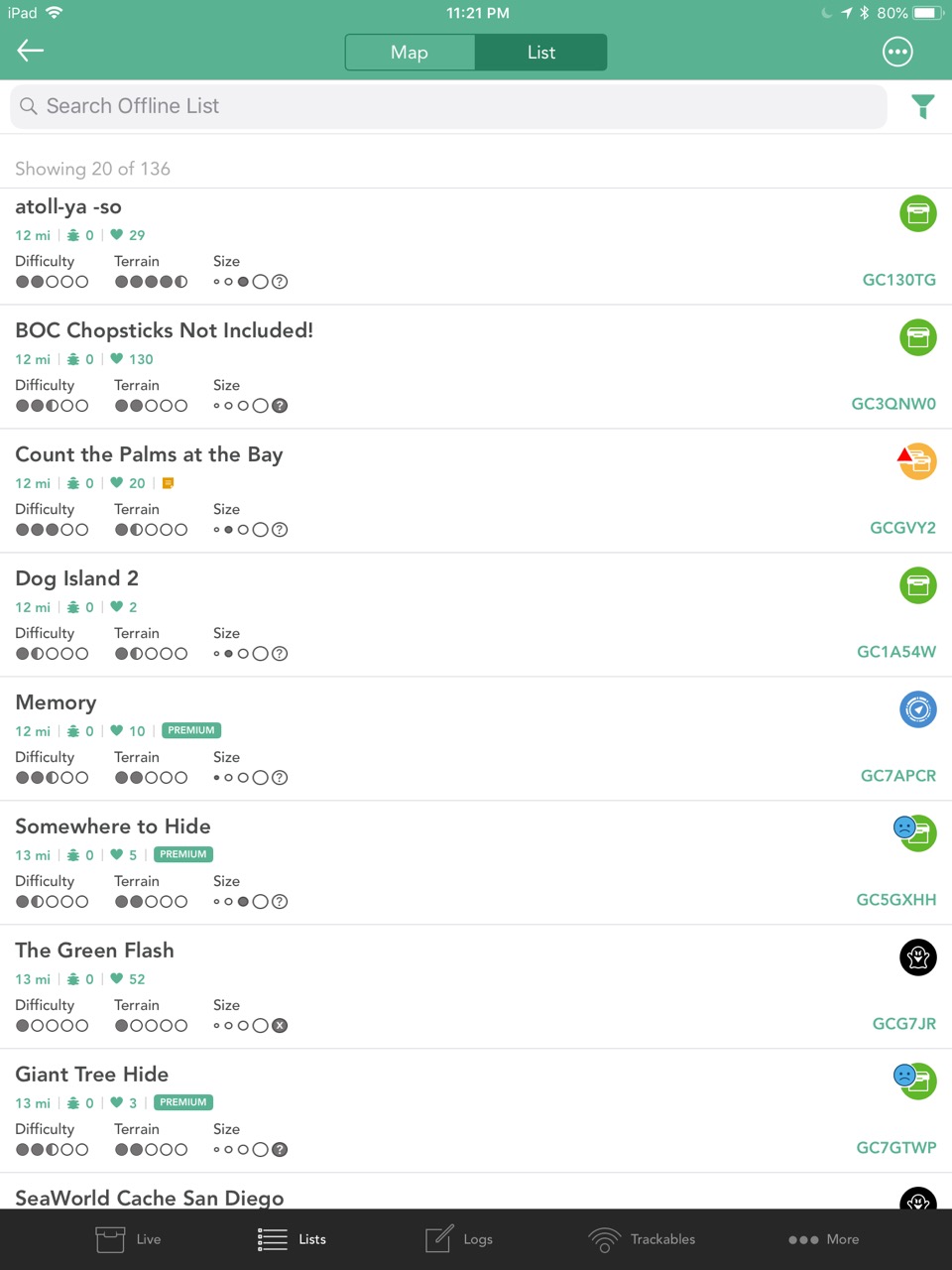Open the filter funnel icon

click(923, 106)
